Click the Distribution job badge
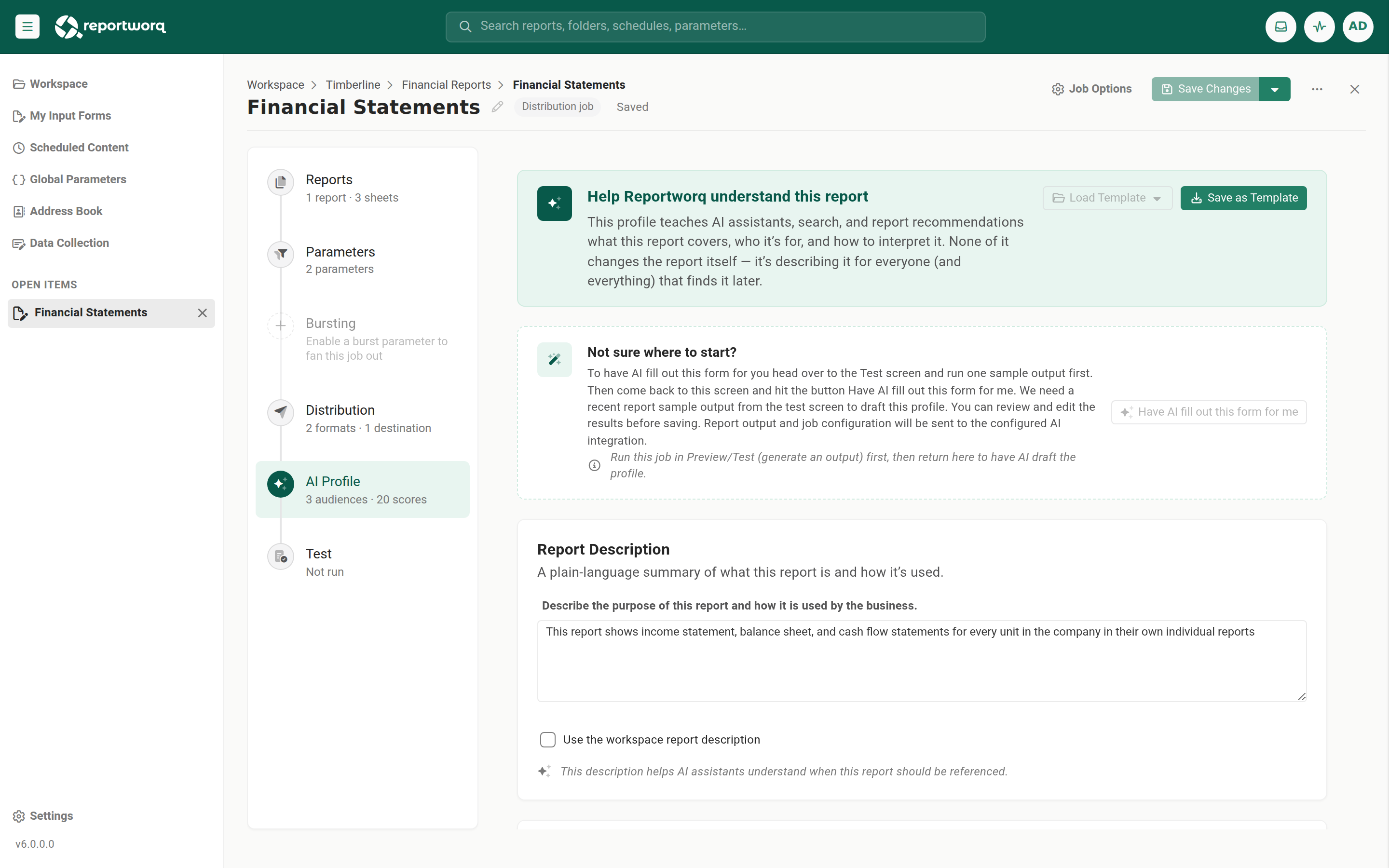 click(558, 107)
